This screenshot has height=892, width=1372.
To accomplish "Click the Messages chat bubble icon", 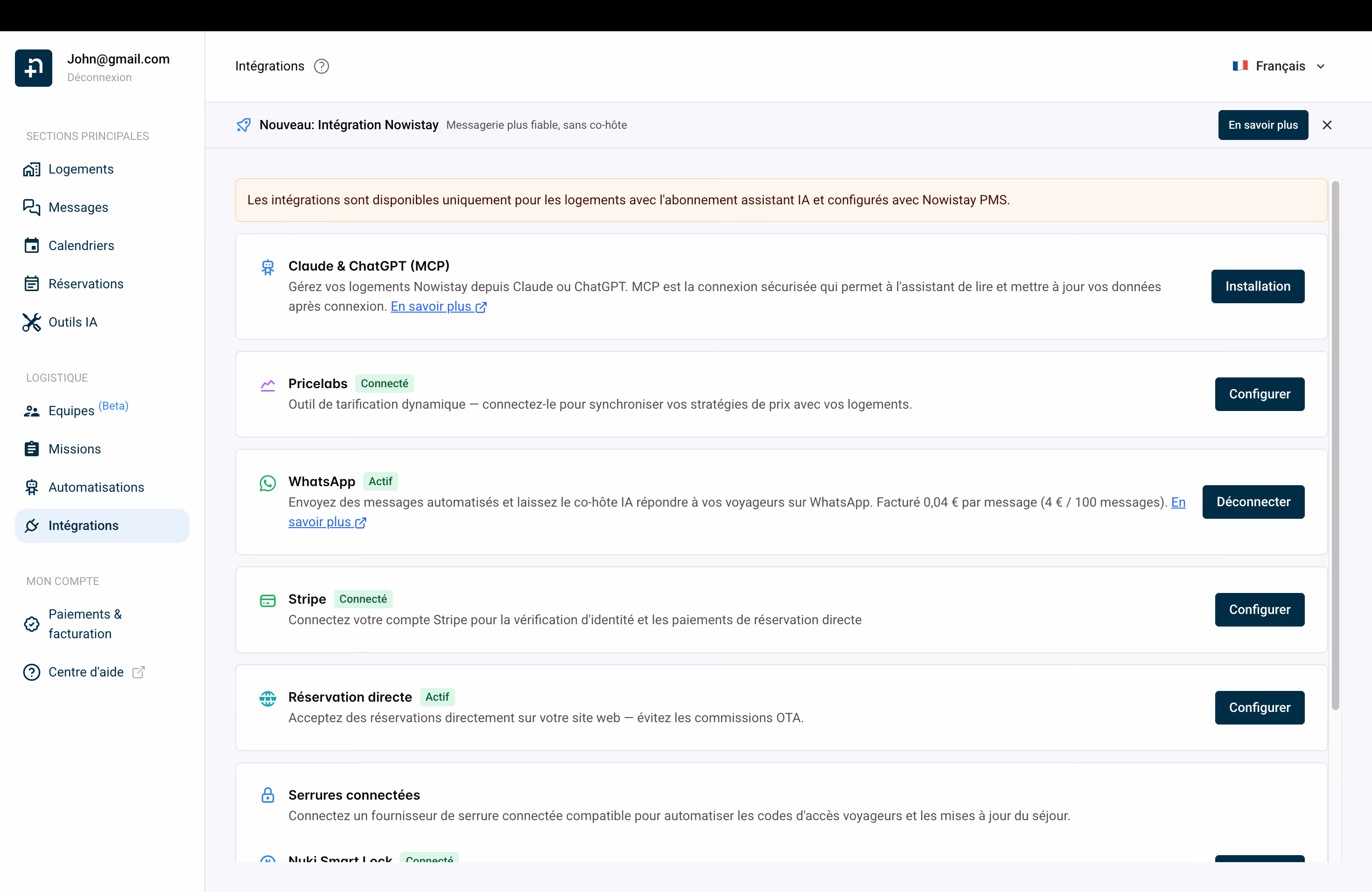I will click(x=32, y=208).
